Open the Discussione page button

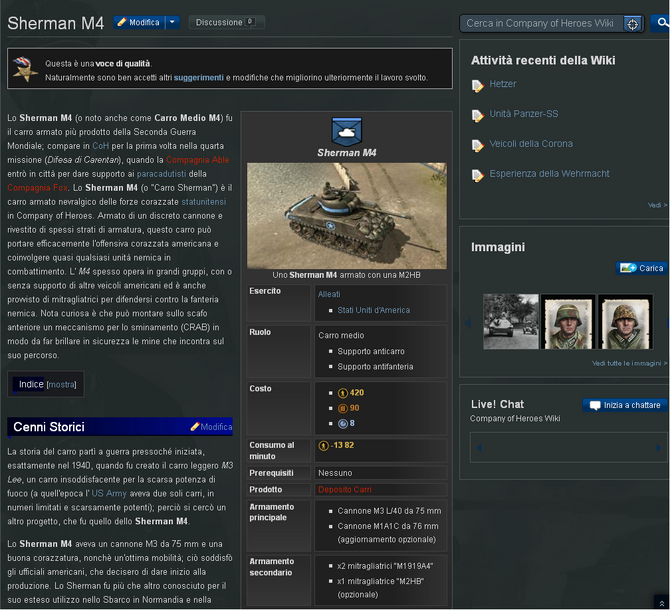[226, 22]
